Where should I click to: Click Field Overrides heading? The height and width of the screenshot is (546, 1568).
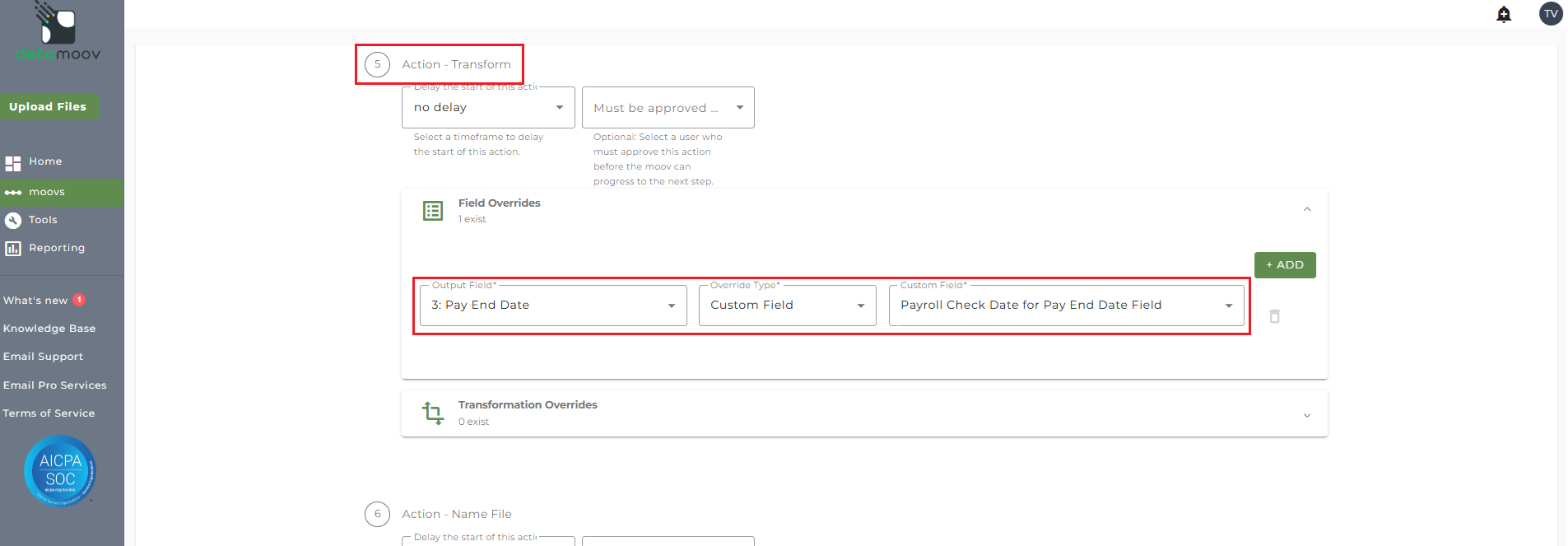pyautogui.click(x=500, y=203)
